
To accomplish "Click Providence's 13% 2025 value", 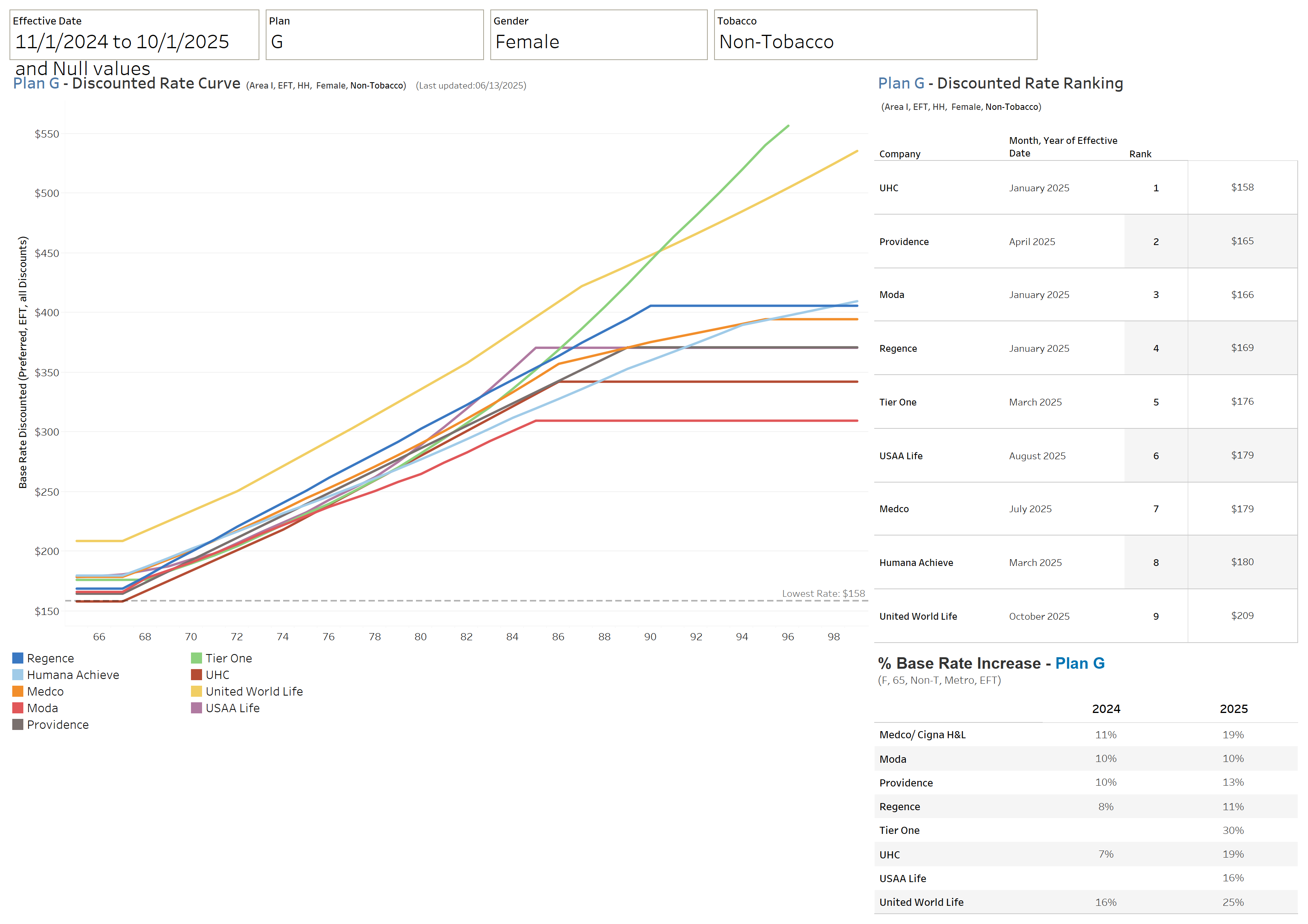I will click(1233, 782).
